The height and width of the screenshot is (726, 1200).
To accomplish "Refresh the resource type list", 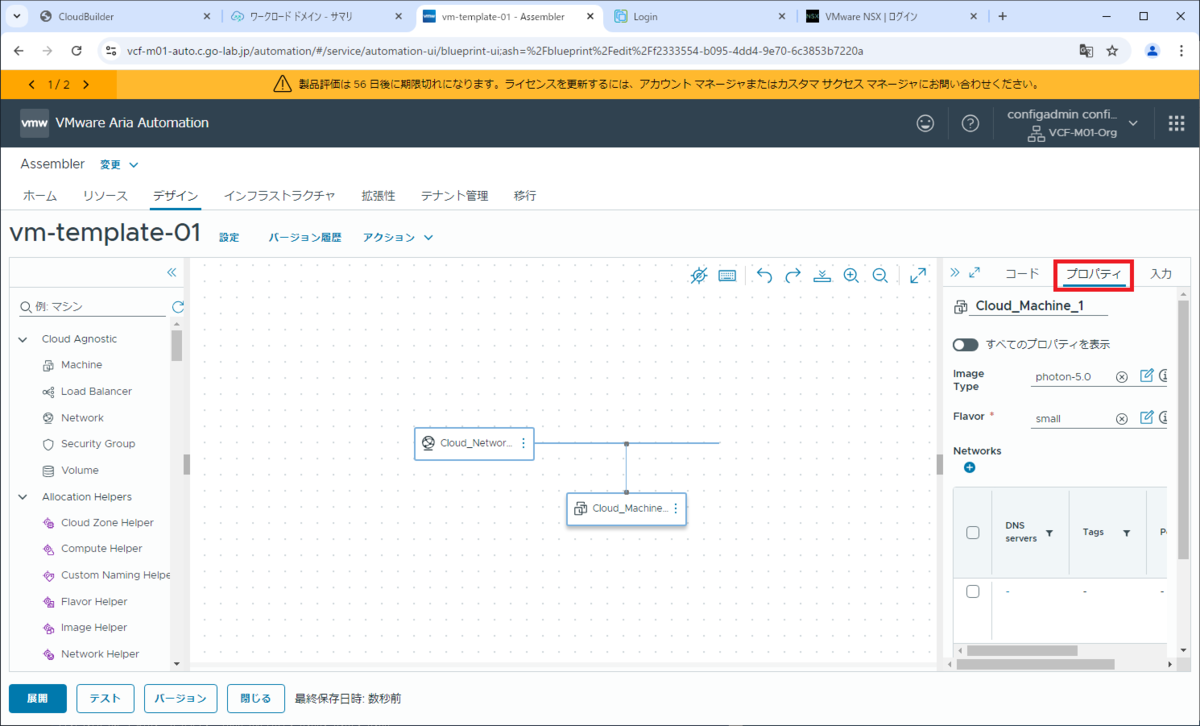I will click(x=178, y=307).
